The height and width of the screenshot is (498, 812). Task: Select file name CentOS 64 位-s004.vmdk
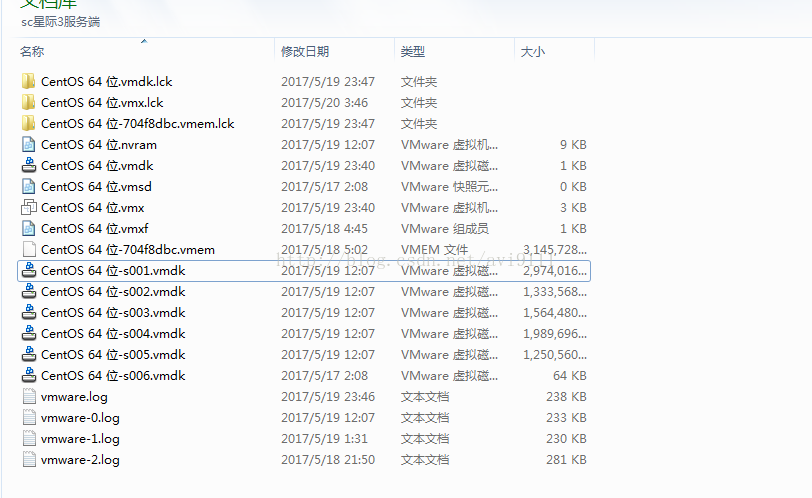113,333
